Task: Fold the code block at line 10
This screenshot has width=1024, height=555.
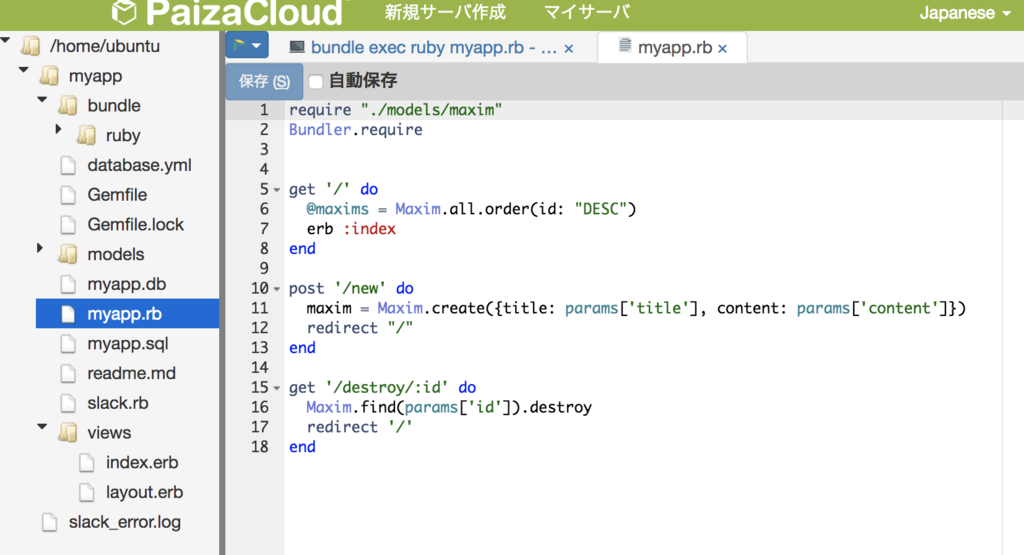Action: pyautogui.click(x=277, y=289)
